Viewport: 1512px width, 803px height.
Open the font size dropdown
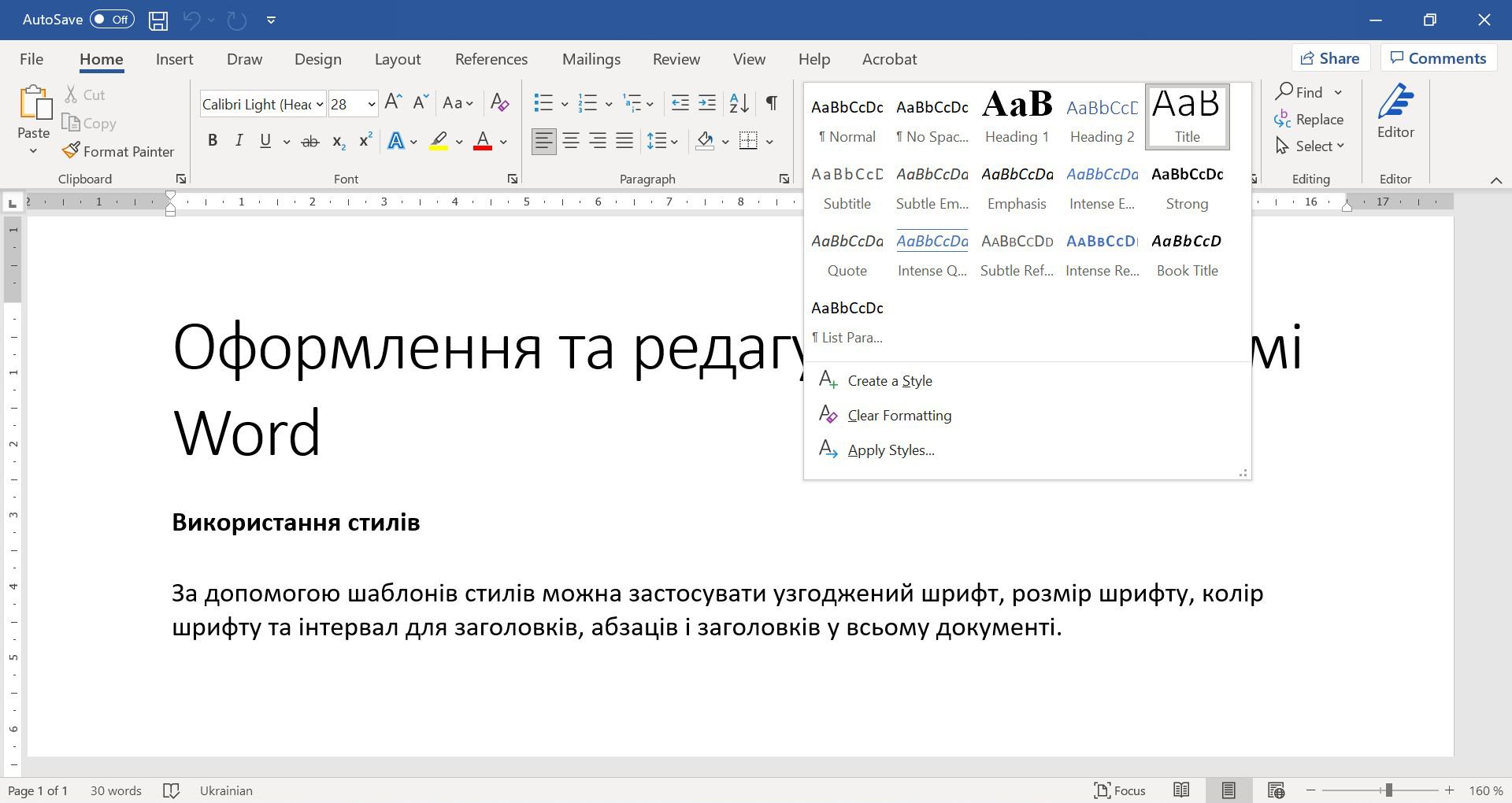370,103
